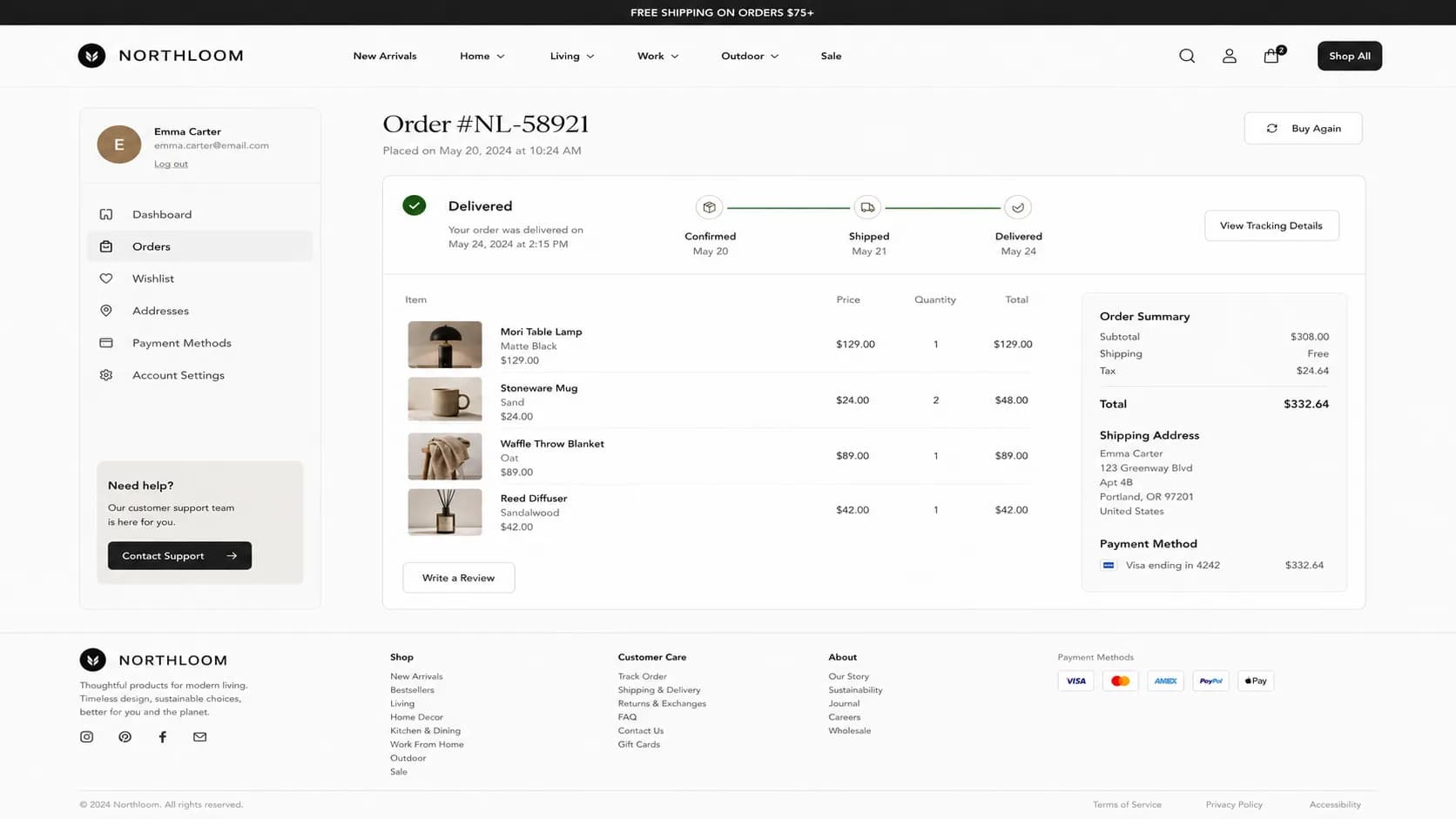Open the Facebook footer icon
This screenshot has width=1456, height=819.
tap(162, 736)
